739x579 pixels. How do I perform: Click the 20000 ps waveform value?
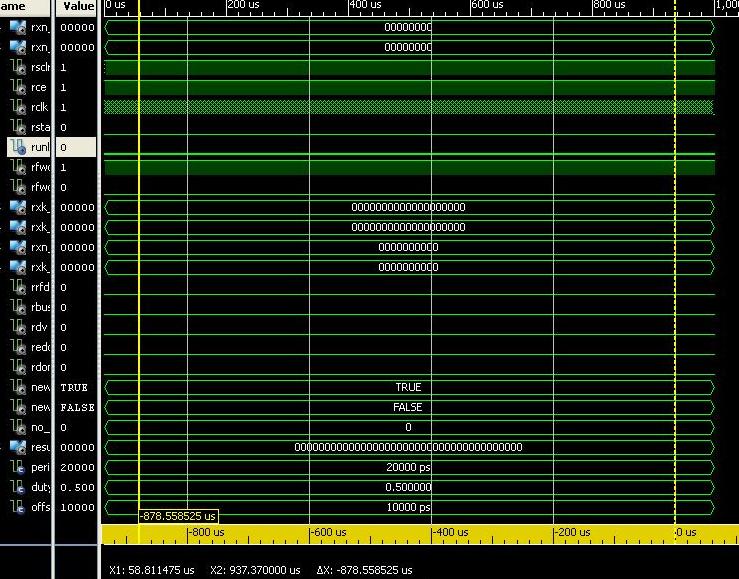(408, 467)
